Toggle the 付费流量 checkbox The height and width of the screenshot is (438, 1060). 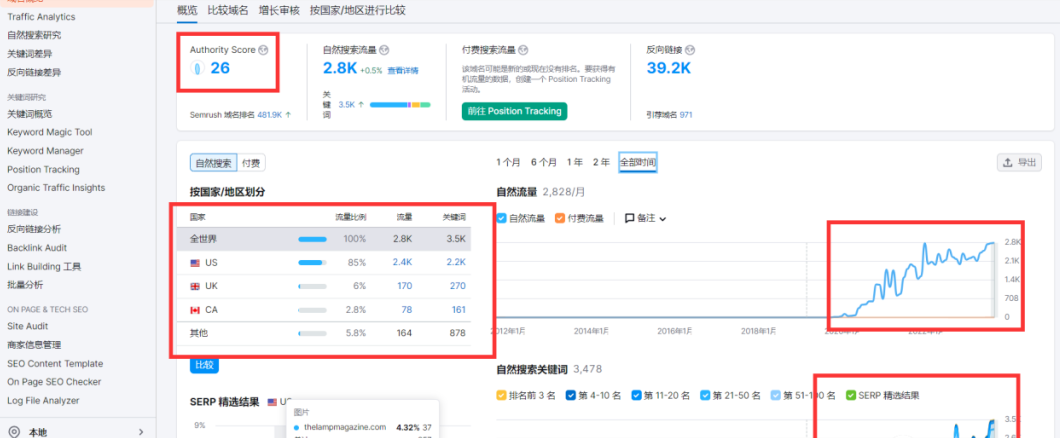click(560, 218)
